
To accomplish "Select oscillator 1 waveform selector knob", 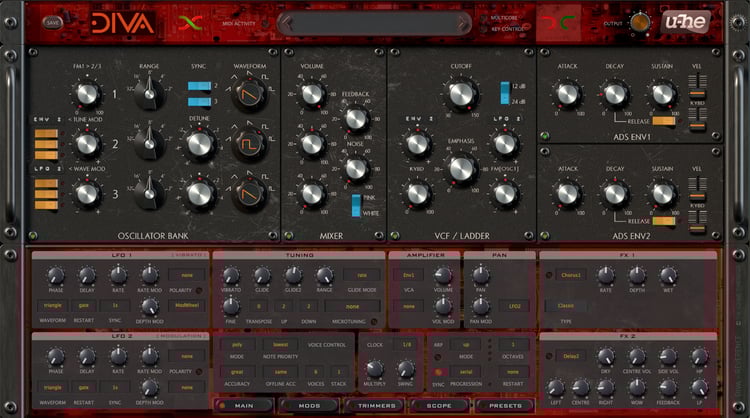I will coord(249,95).
